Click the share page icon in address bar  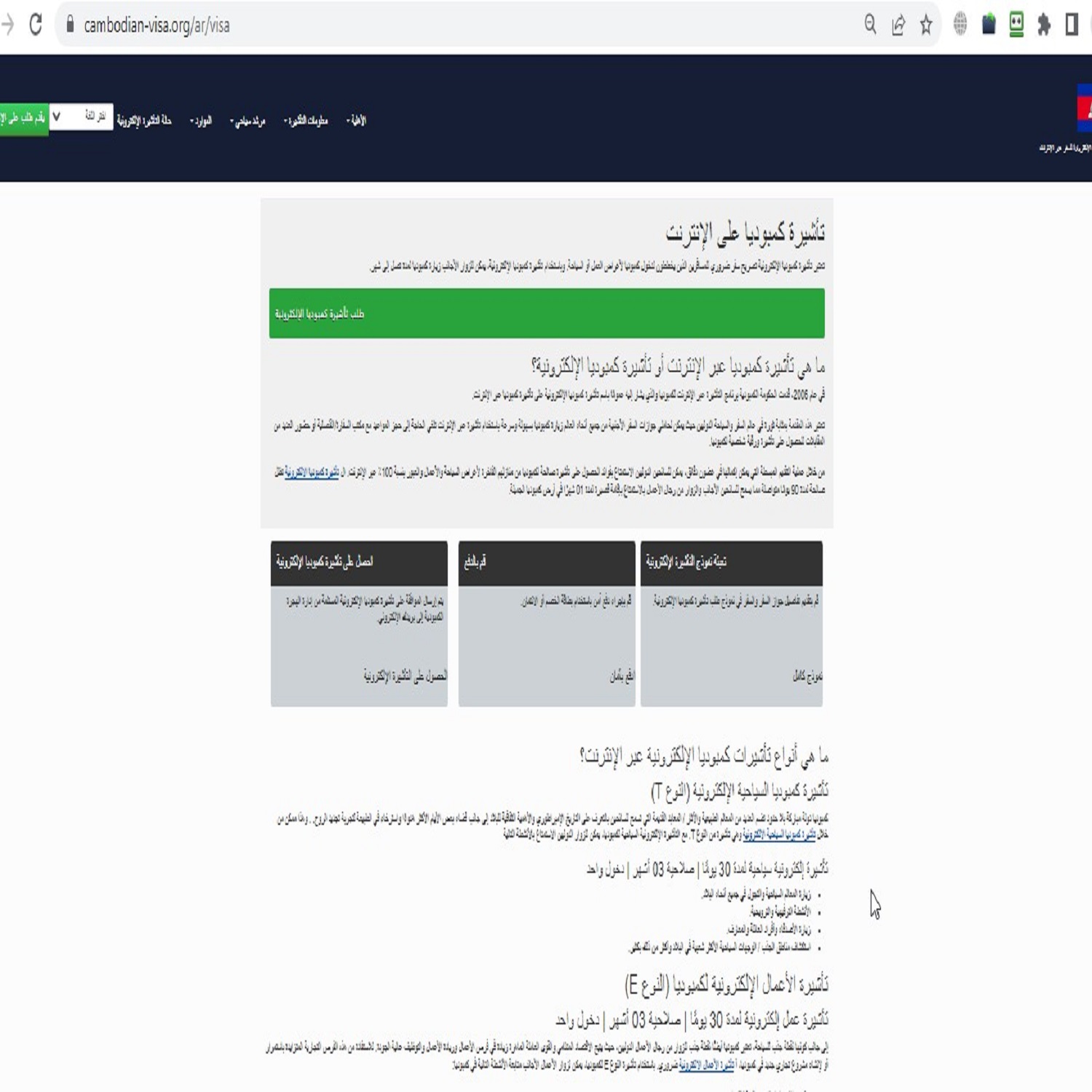click(x=898, y=25)
